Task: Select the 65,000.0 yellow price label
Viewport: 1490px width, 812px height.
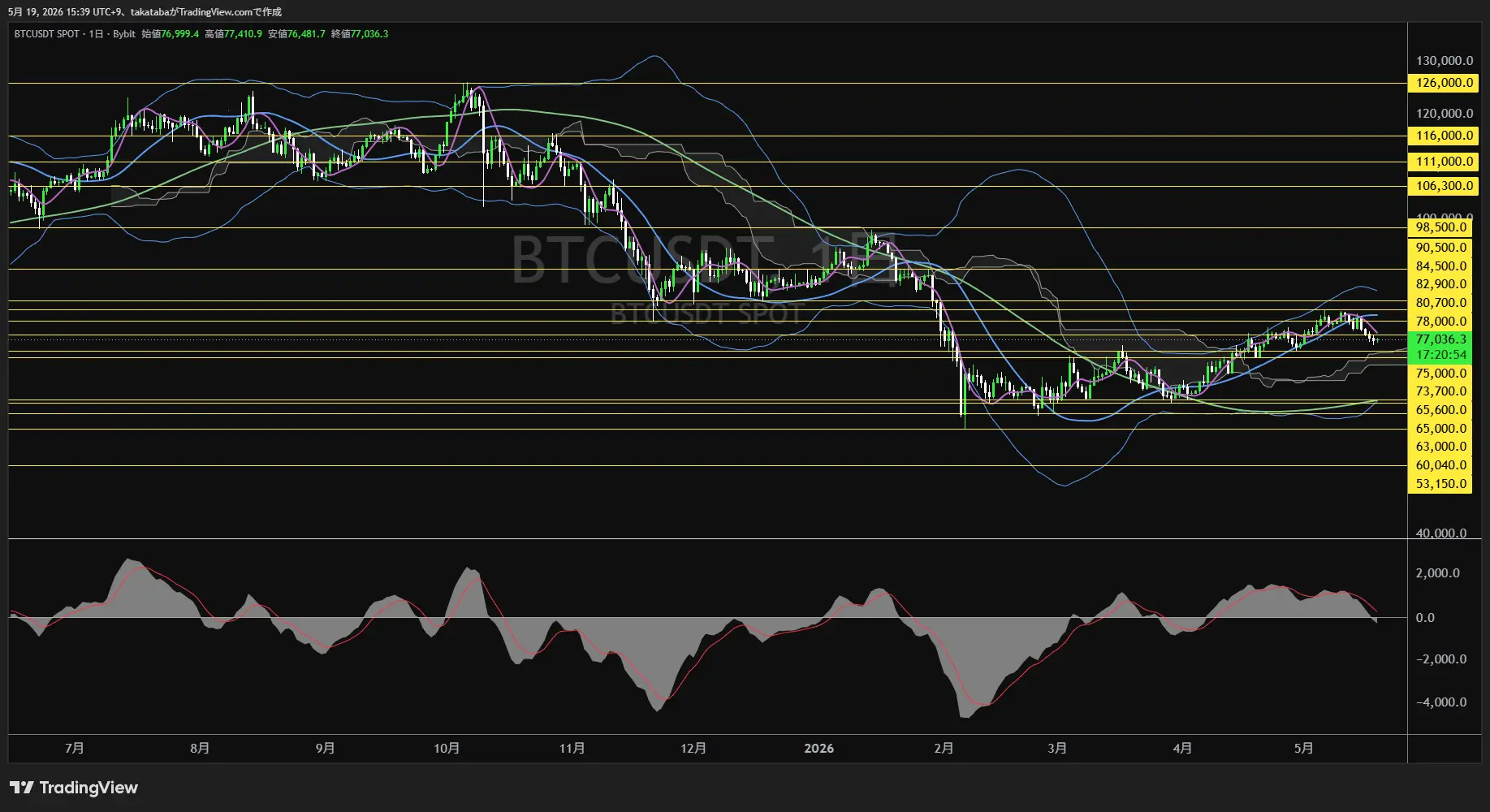Action: click(x=1440, y=429)
